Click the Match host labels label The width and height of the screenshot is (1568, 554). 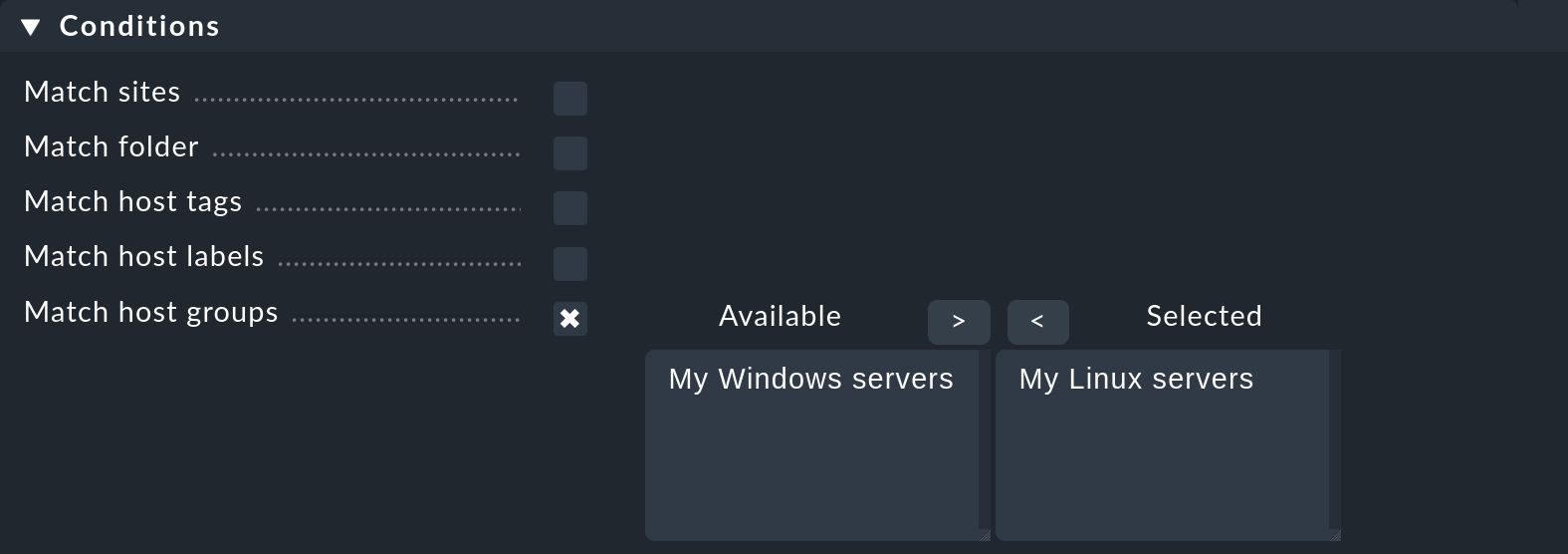(x=144, y=256)
